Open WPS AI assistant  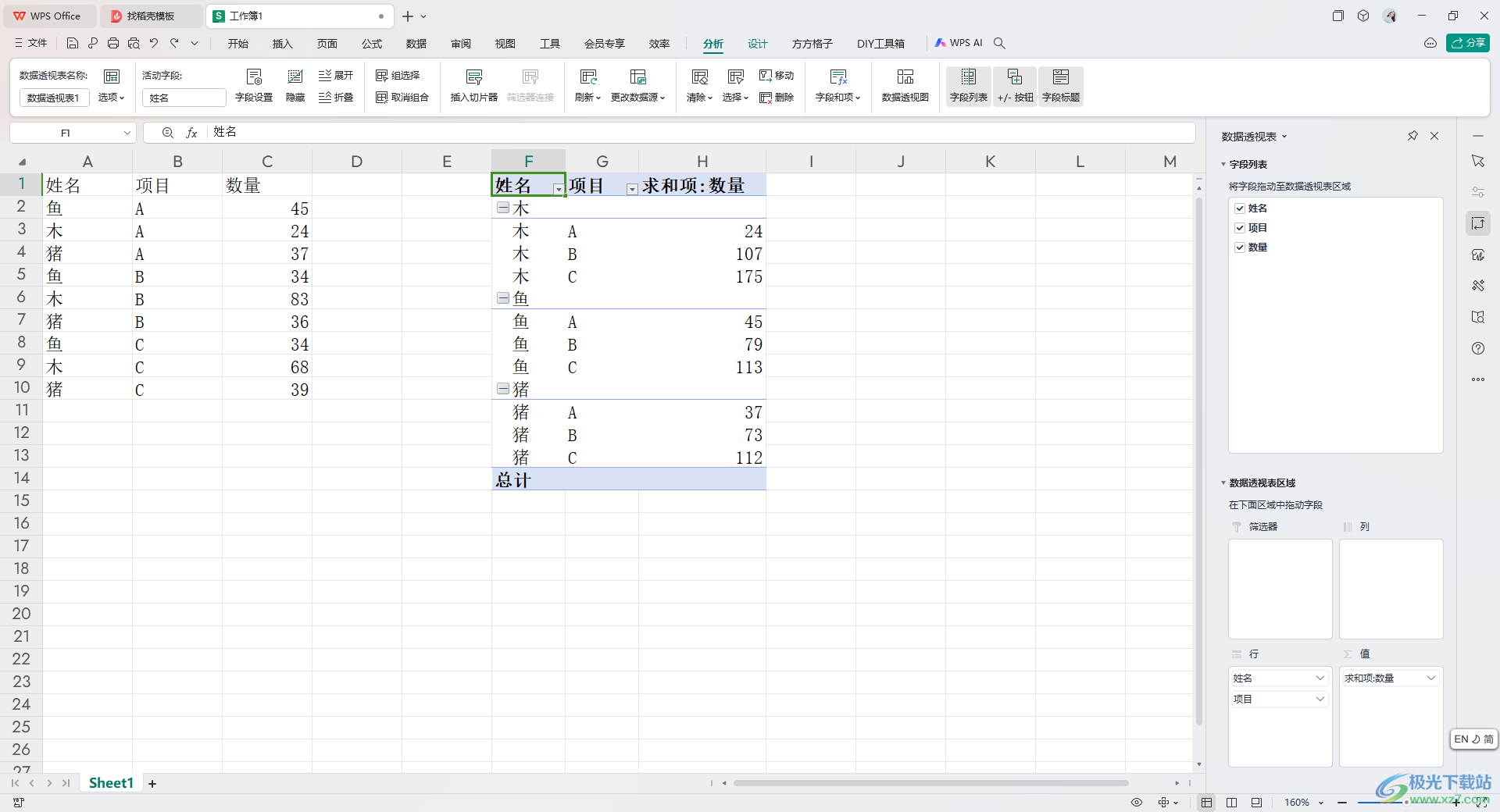pyautogui.click(x=959, y=43)
